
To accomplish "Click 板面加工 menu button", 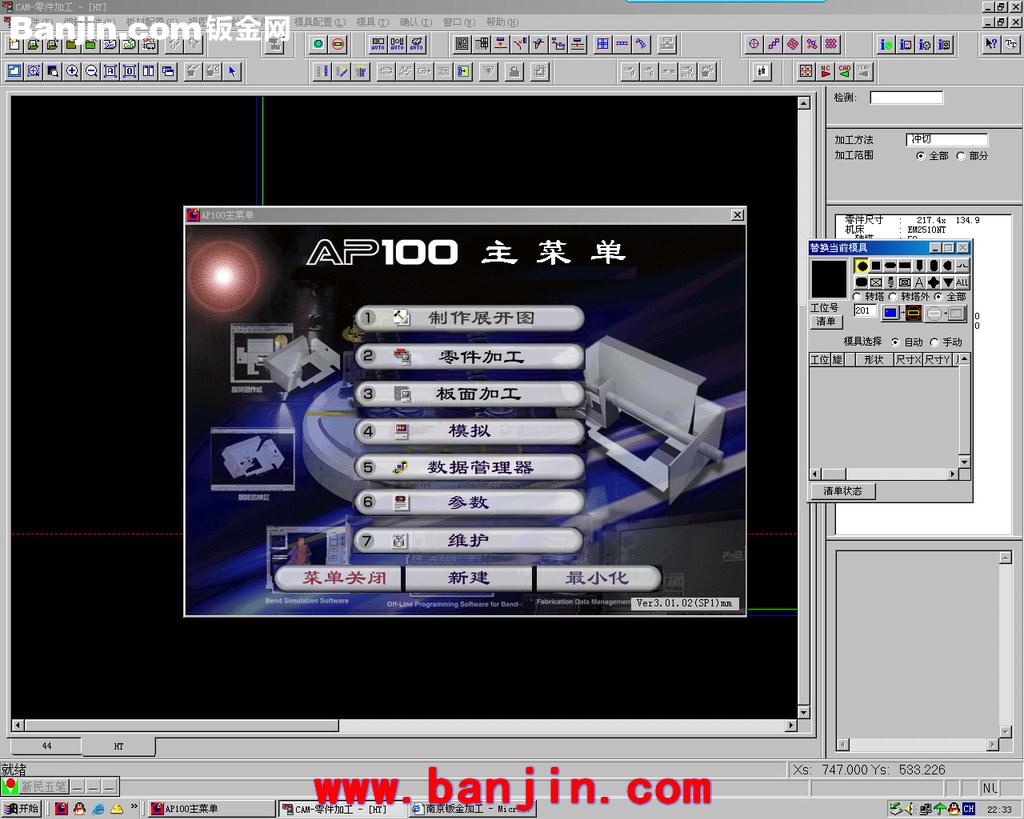I will pyautogui.click(x=469, y=394).
